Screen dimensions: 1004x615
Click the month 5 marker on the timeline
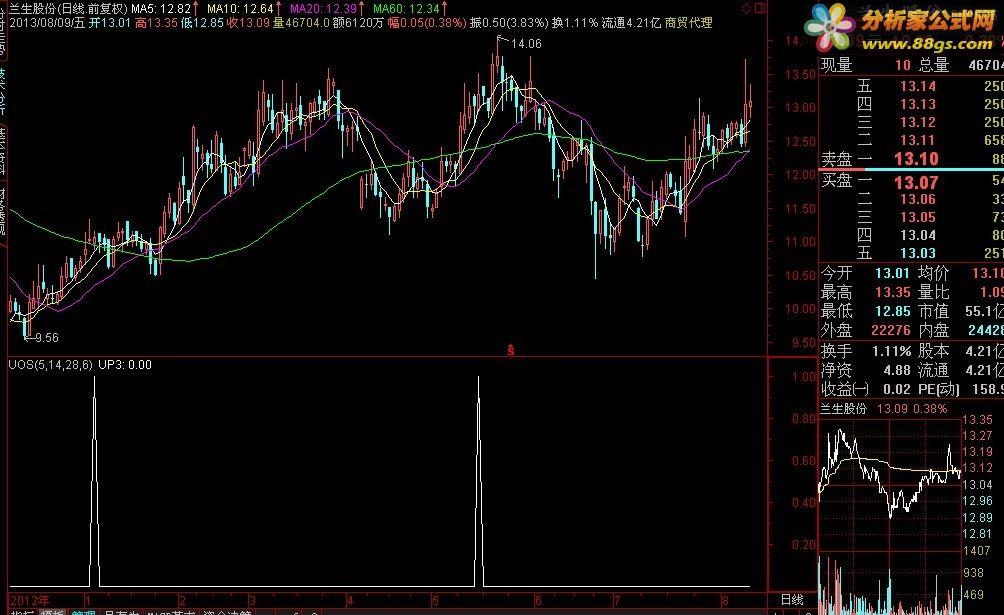pos(435,601)
